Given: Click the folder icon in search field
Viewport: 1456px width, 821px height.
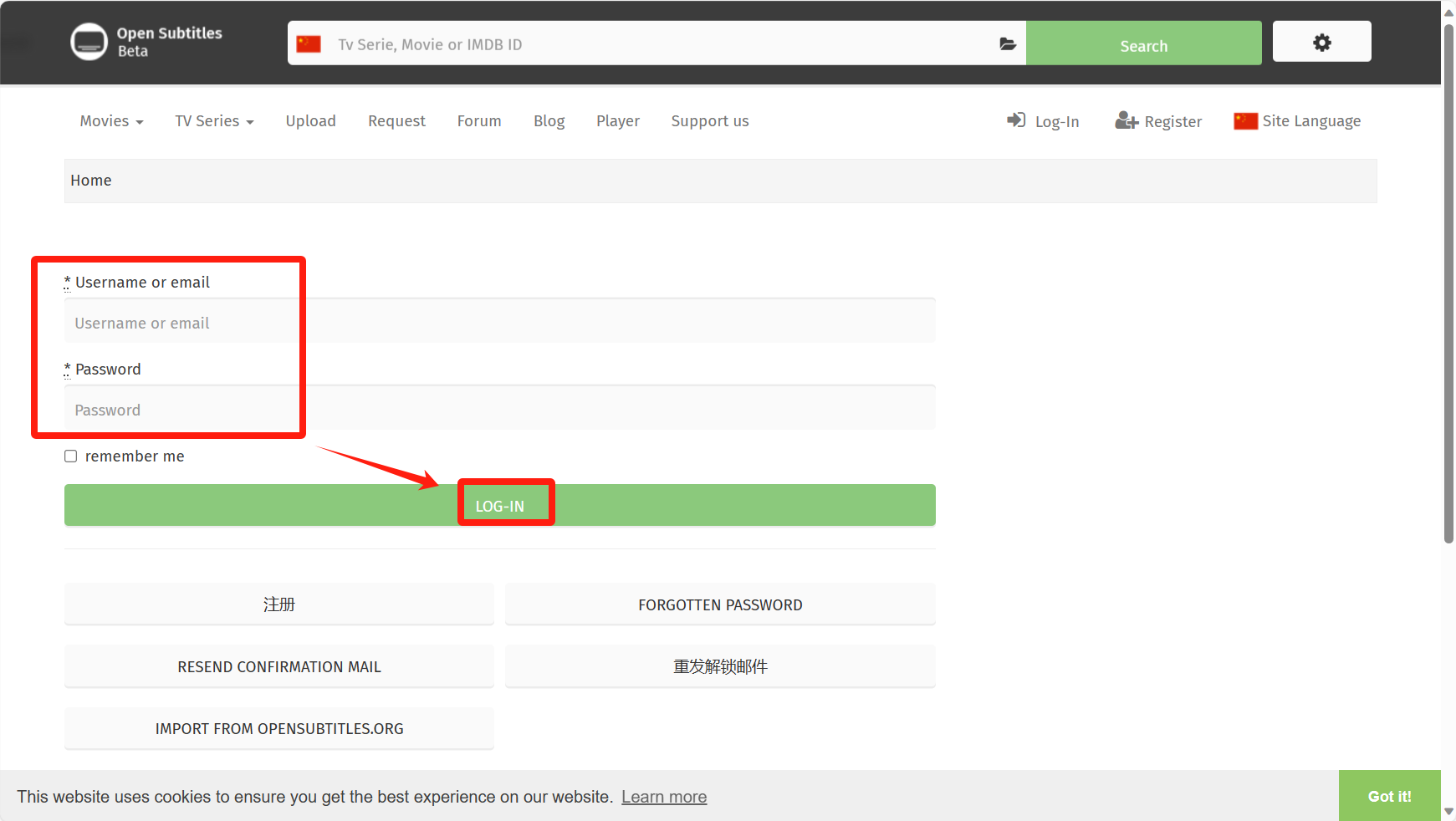Looking at the screenshot, I should (x=1007, y=43).
